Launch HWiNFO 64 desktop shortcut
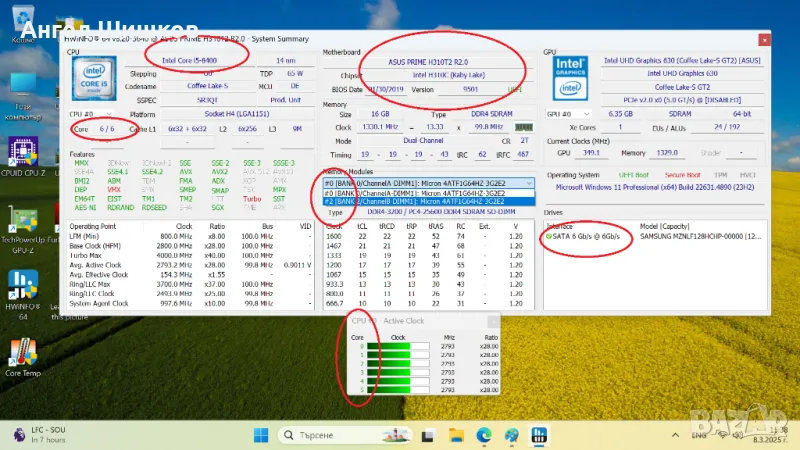The image size is (800, 450). [x=22, y=284]
